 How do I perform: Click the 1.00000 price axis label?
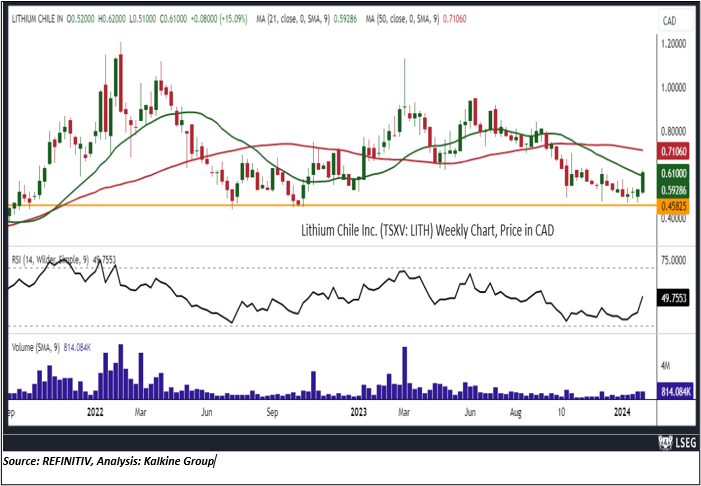click(x=674, y=88)
